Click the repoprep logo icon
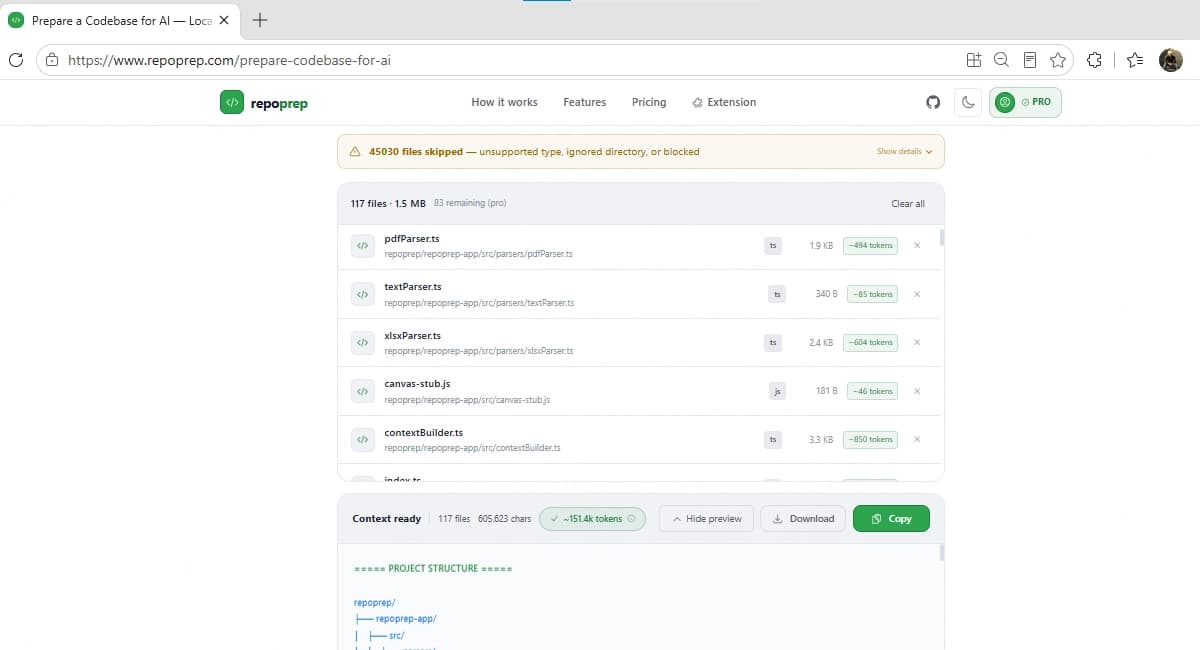This screenshot has width=1200, height=650. click(232, 102)
